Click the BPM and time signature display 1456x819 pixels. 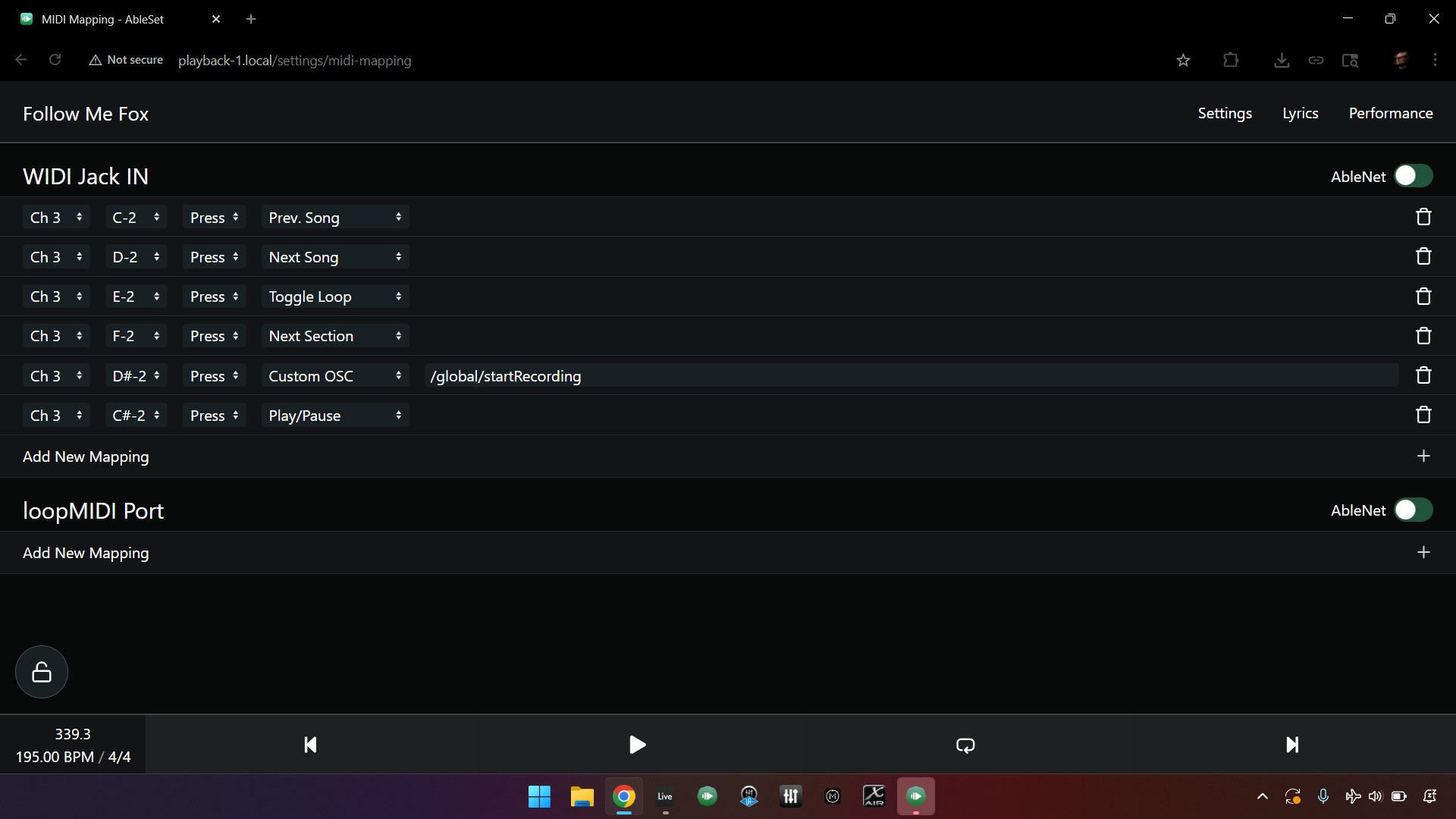tap(73, 745)
